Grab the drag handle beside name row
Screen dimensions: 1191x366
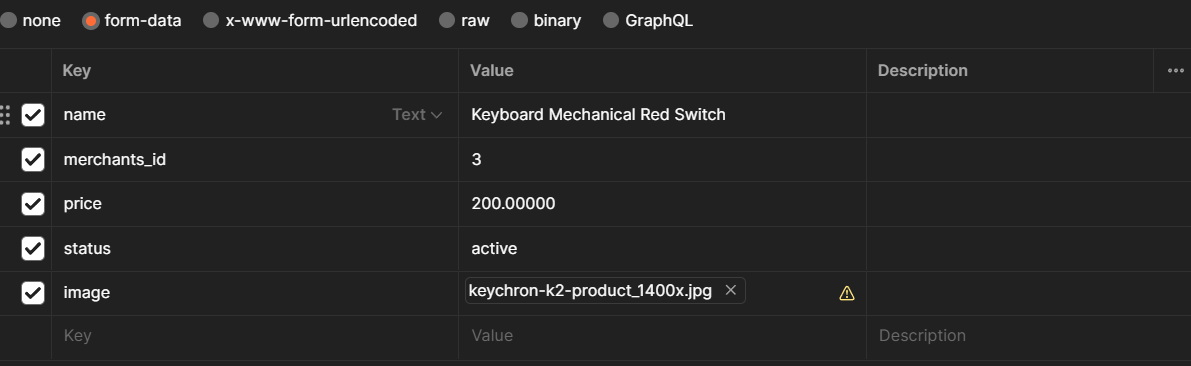click(x=5, y=115)
